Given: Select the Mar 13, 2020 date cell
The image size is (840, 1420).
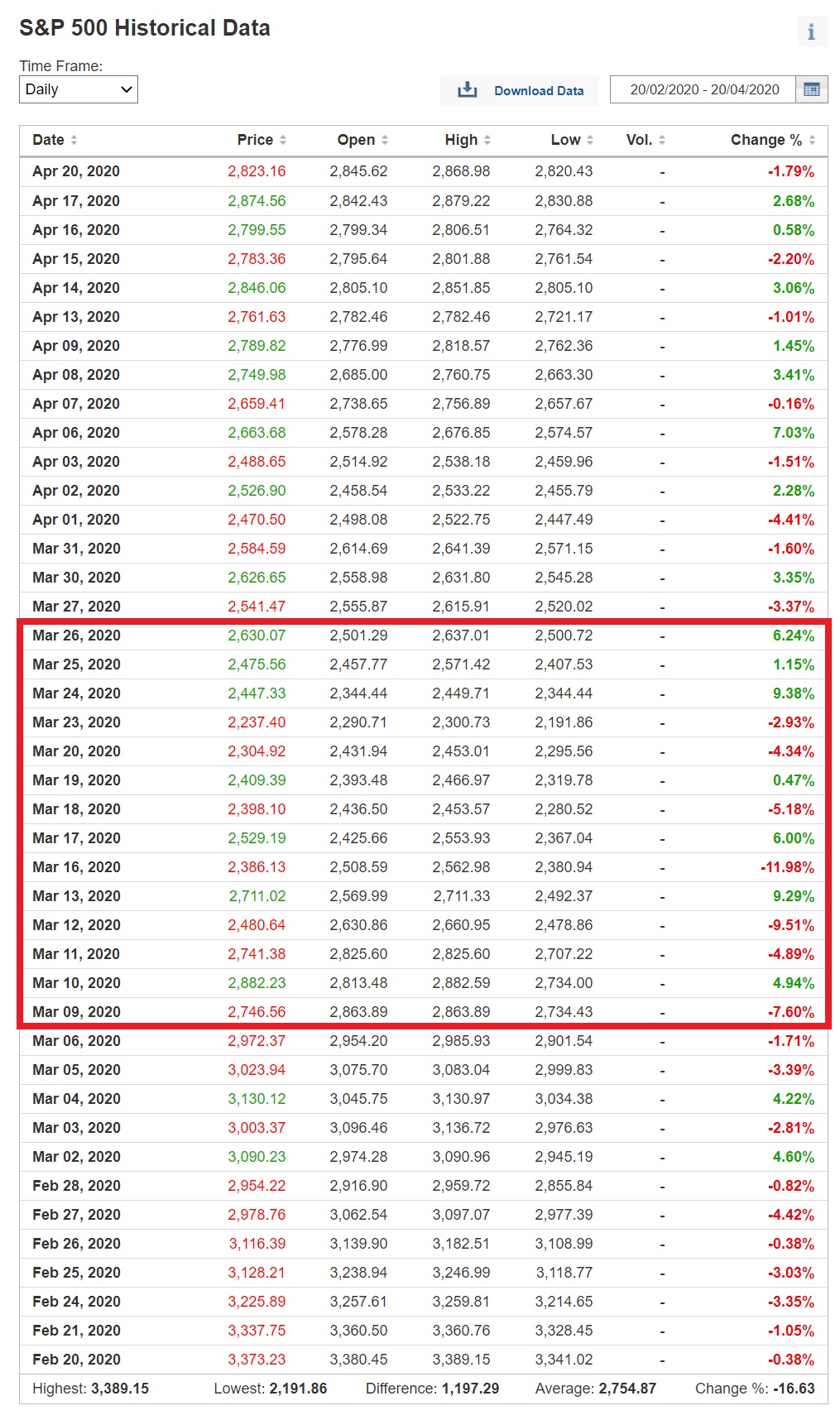Looking at the screenshot, I should [76, 896].
